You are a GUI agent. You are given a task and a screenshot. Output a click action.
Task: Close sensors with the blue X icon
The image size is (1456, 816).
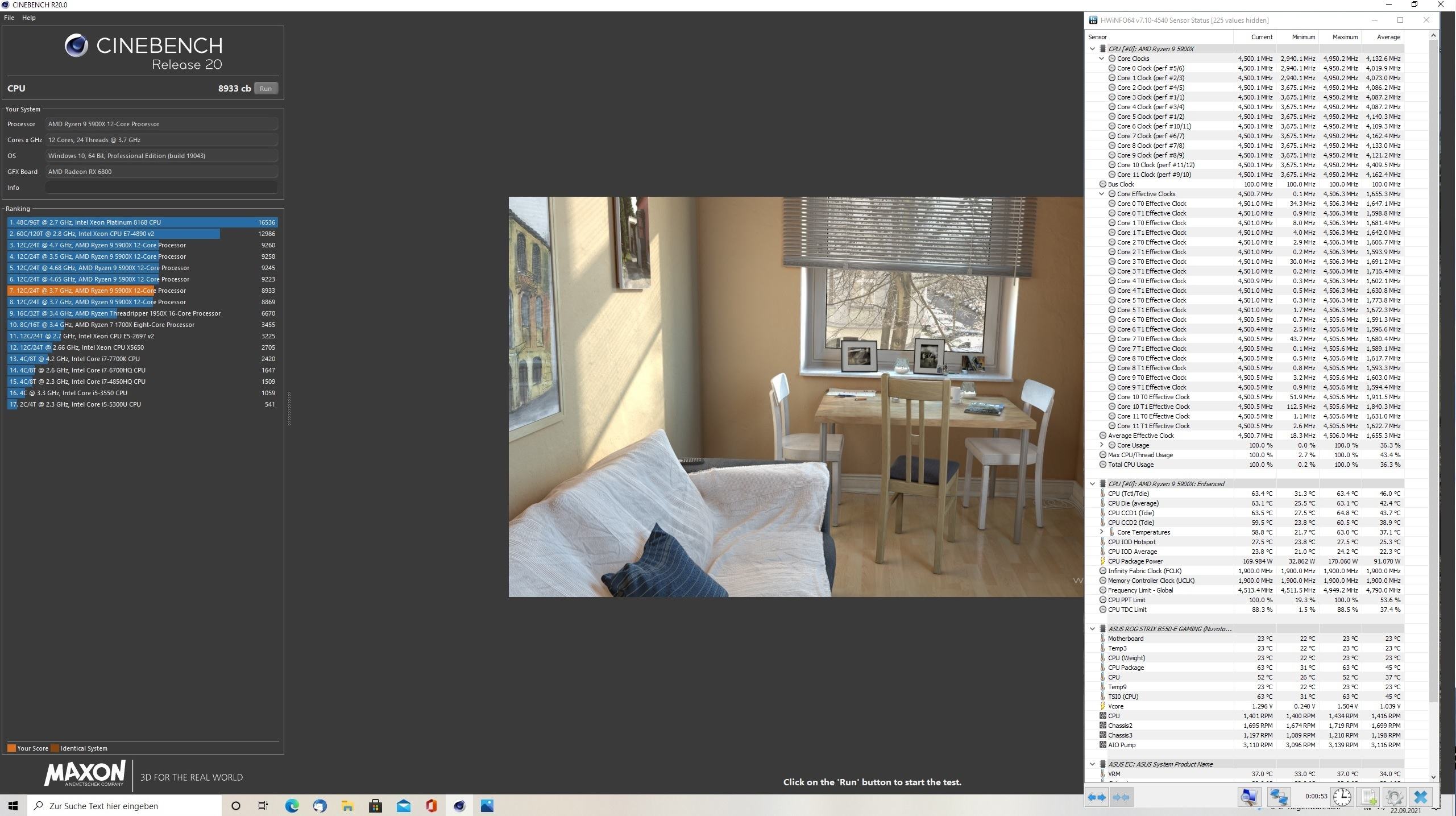click(x=1420, y=797)
